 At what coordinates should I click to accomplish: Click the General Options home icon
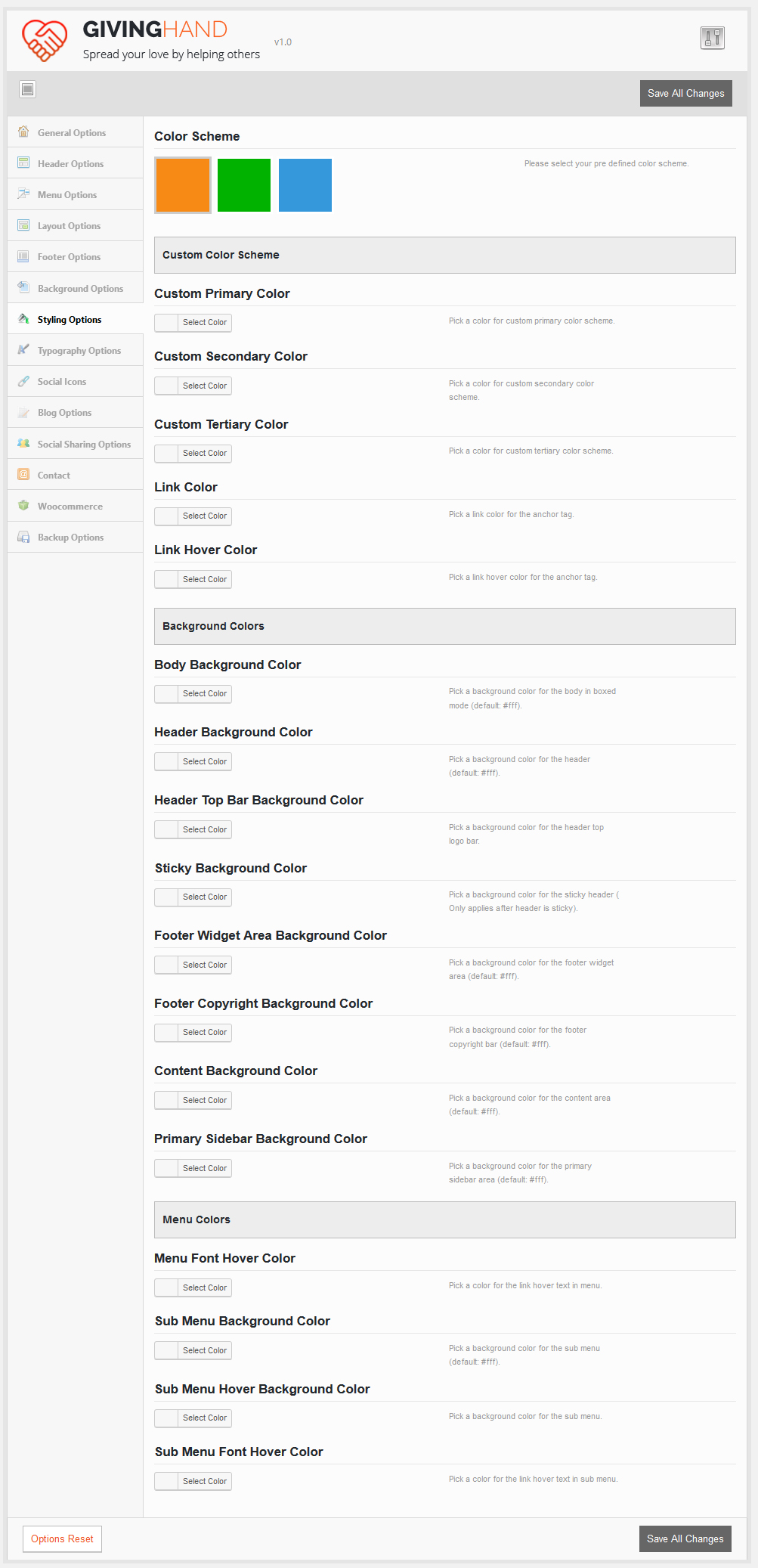[x=23, y=132]
